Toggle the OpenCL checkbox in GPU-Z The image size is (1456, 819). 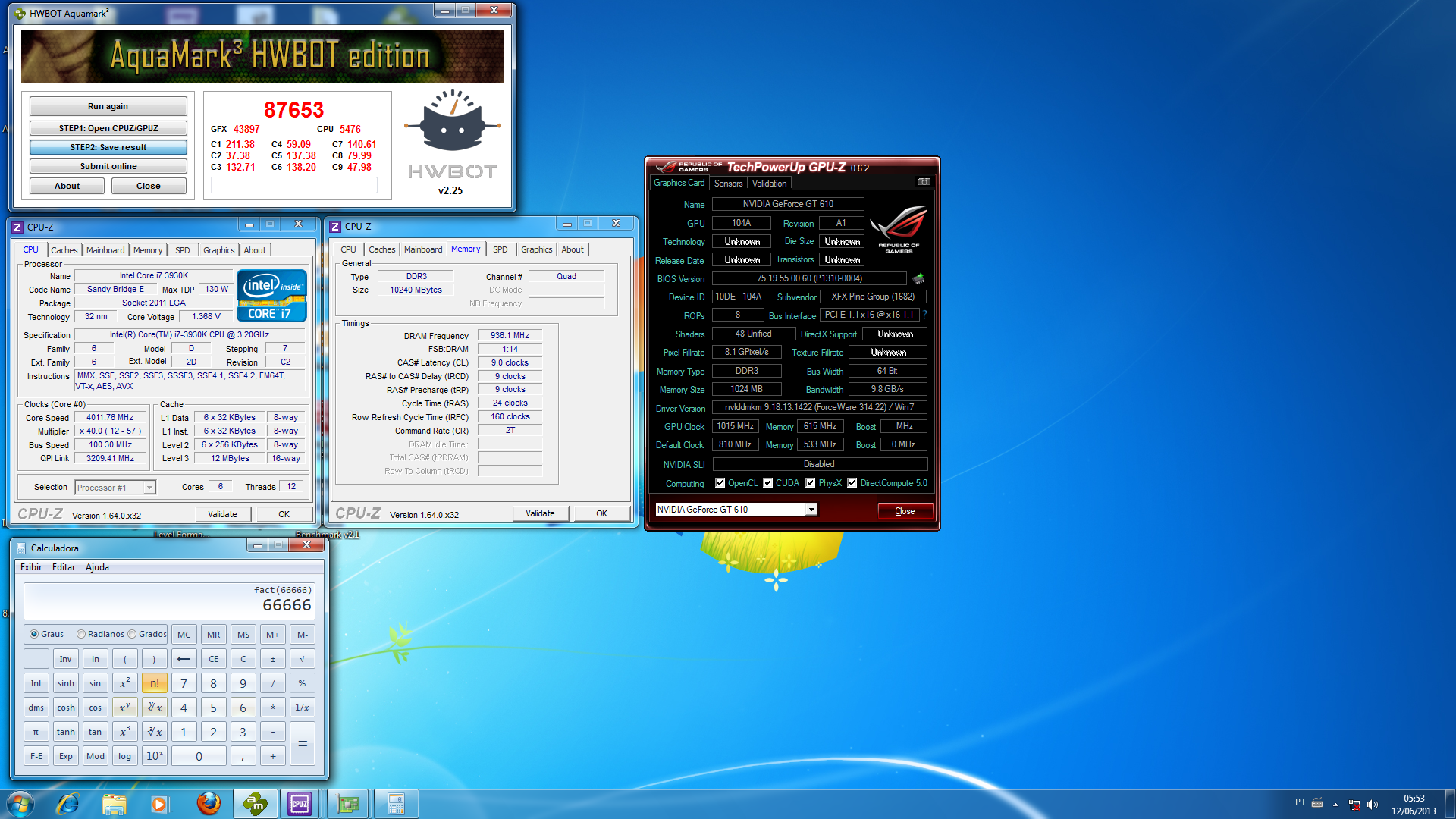pos(720,483)
